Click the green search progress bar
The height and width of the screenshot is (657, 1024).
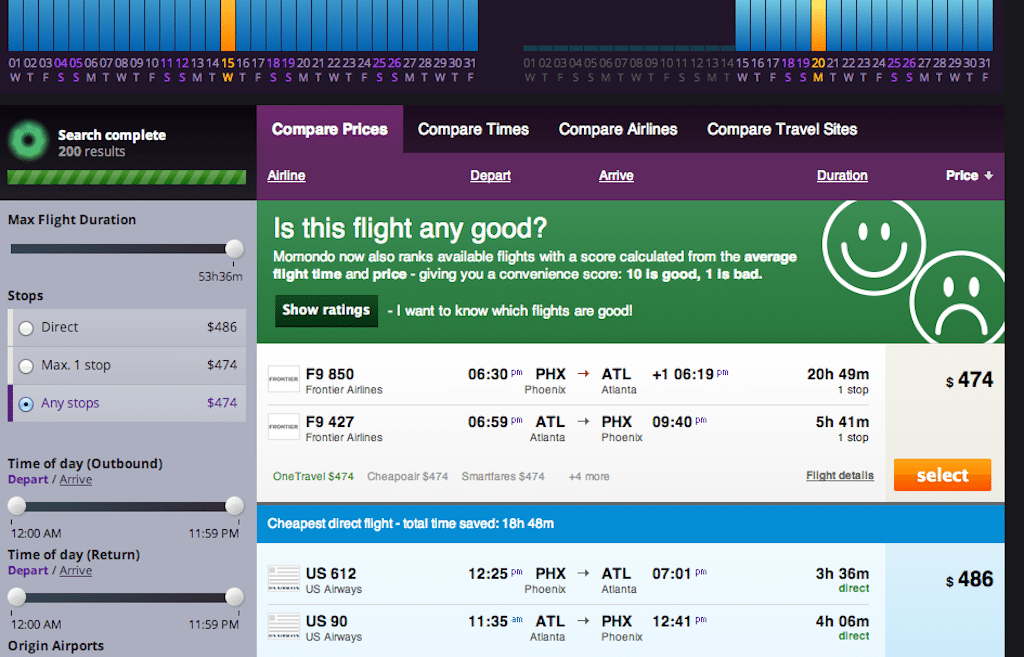(x=127, y=177)
